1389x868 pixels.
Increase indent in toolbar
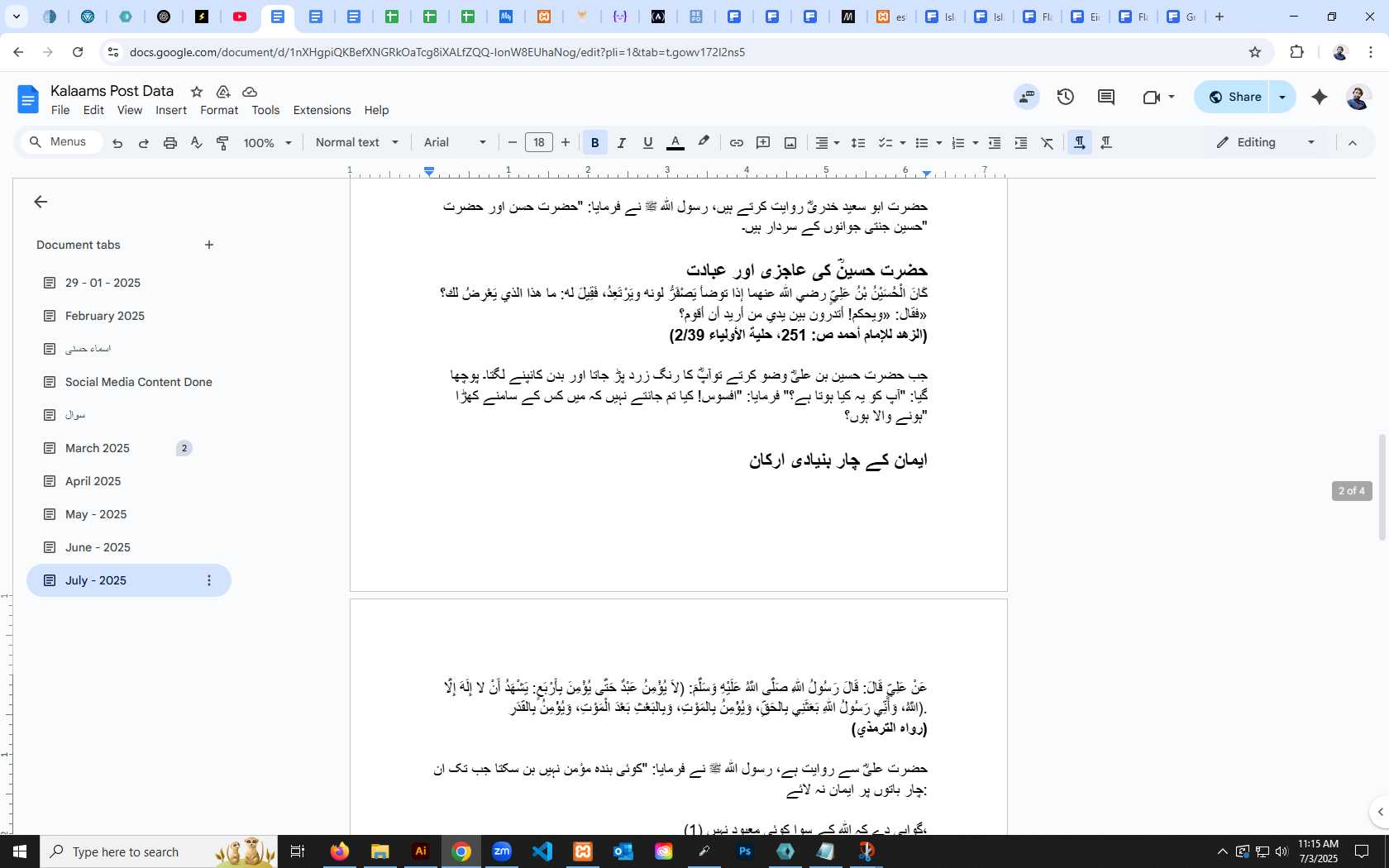[x=1021, y=143]
